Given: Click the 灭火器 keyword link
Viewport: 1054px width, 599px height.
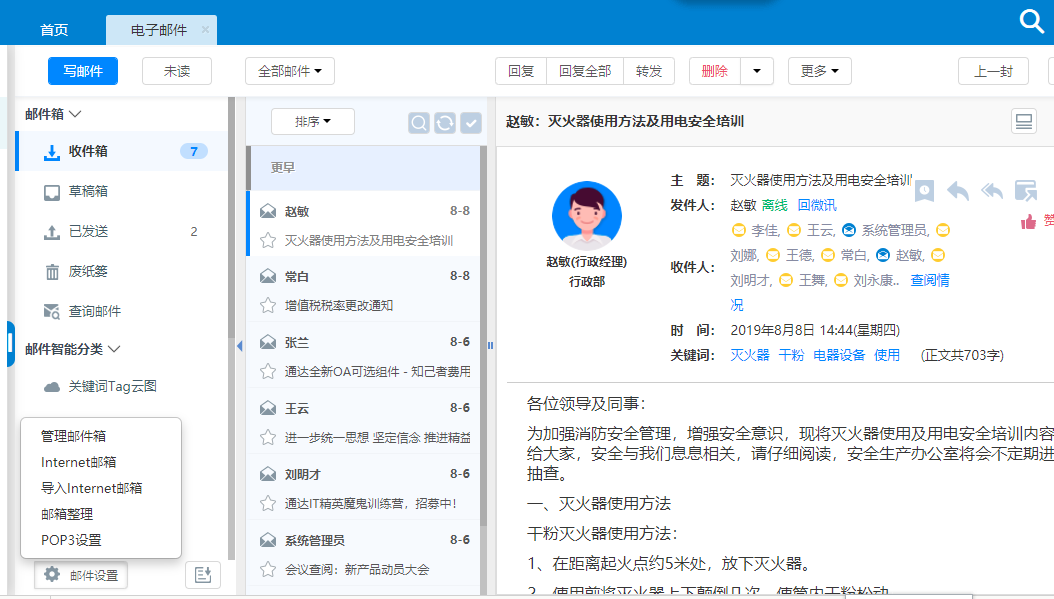Looking at the screenshot, I should [x=749, y=355].
